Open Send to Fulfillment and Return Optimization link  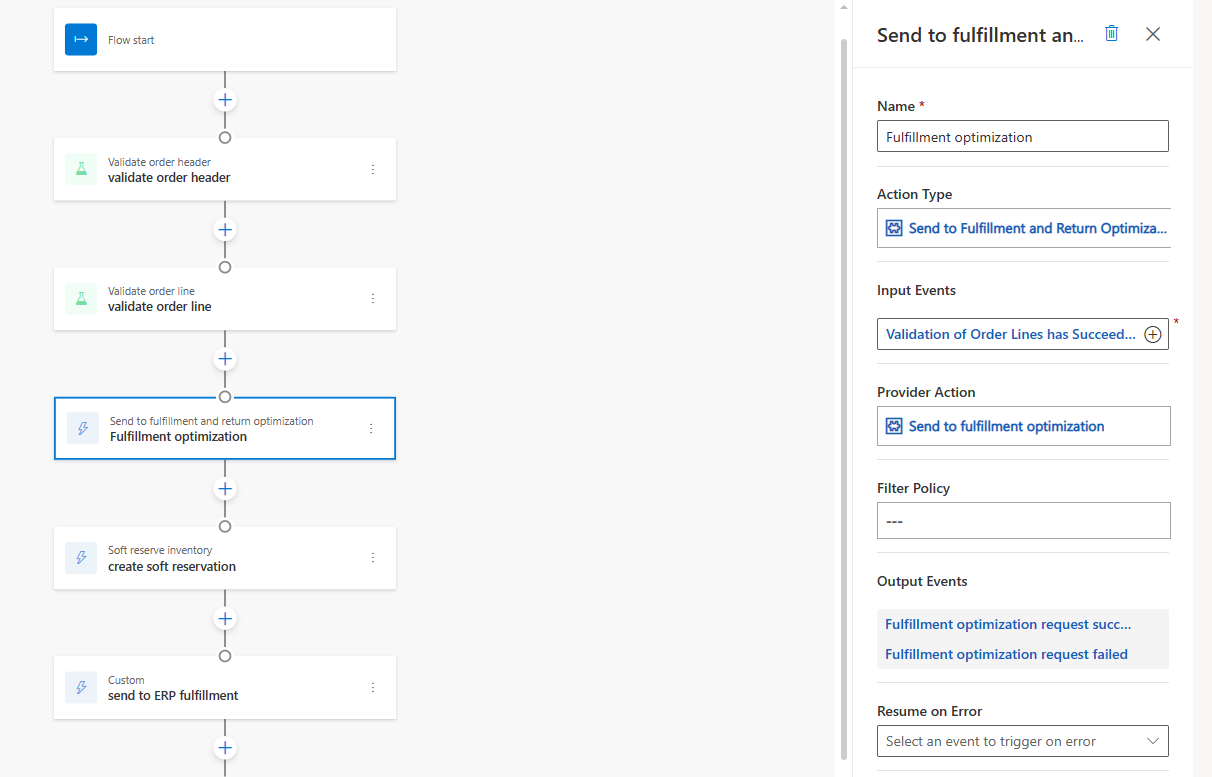click(x=1037, y=228)
